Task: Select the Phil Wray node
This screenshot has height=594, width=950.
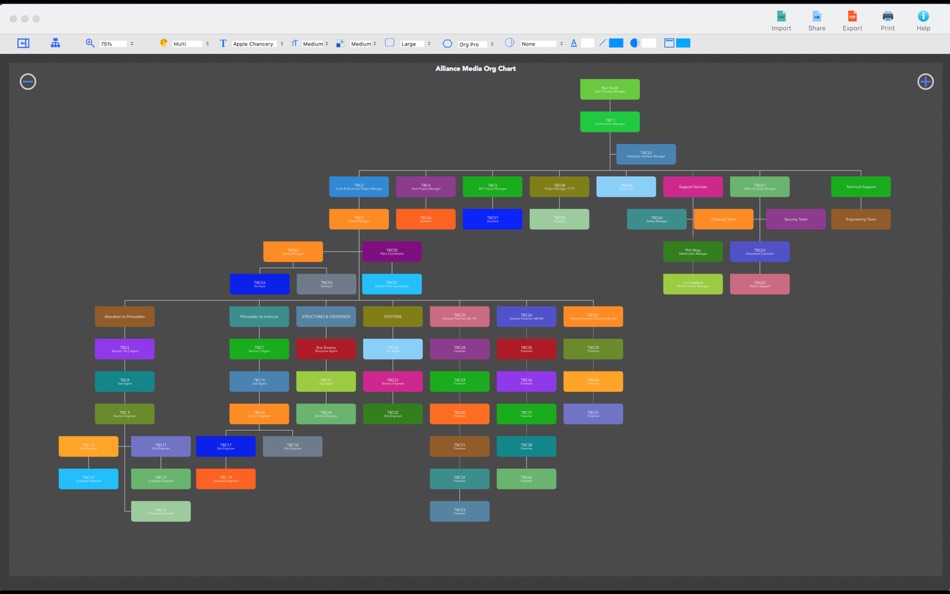Action: click(x=693, y=252)
